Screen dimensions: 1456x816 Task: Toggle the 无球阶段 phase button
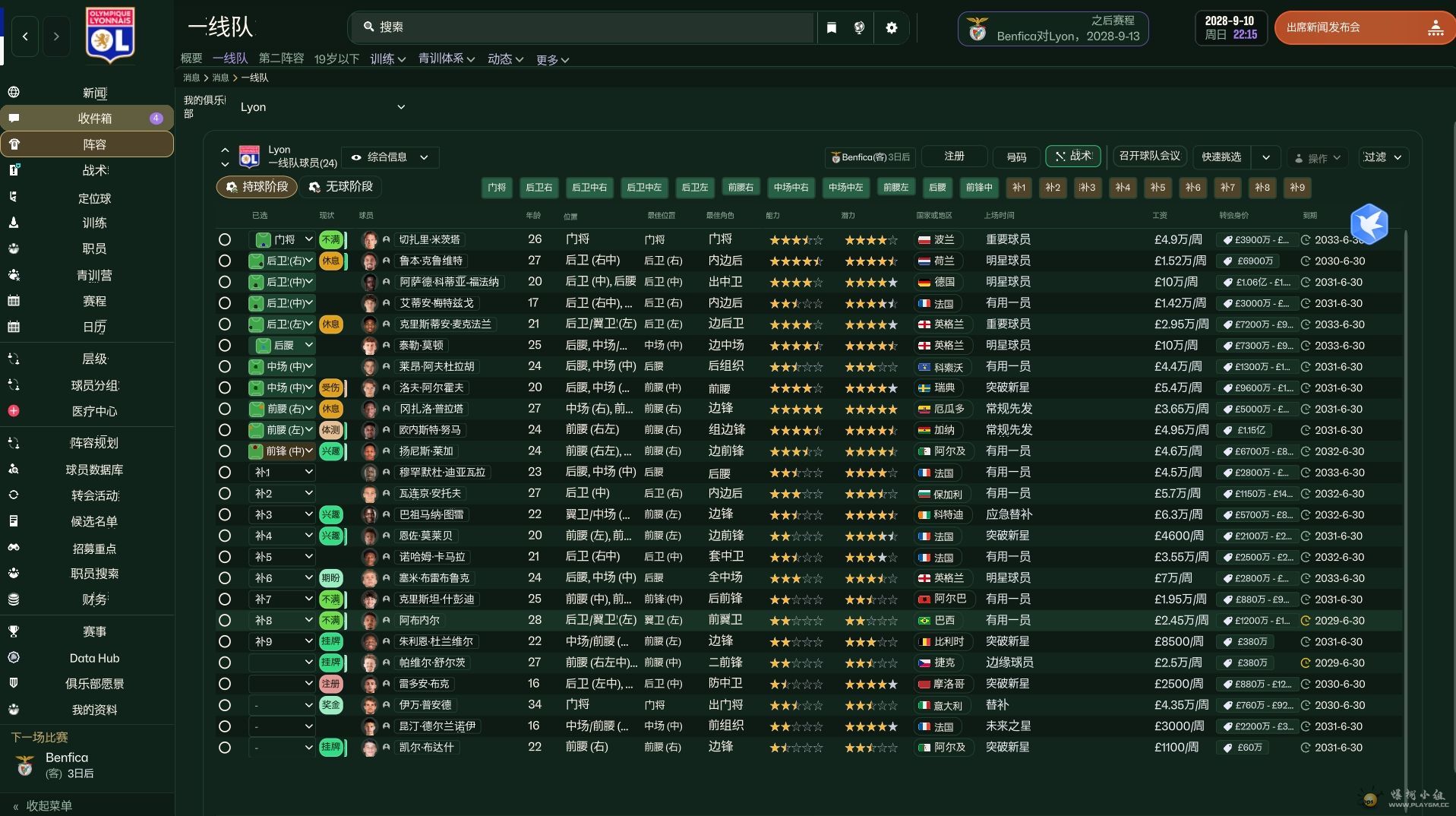tap(341, 187)
